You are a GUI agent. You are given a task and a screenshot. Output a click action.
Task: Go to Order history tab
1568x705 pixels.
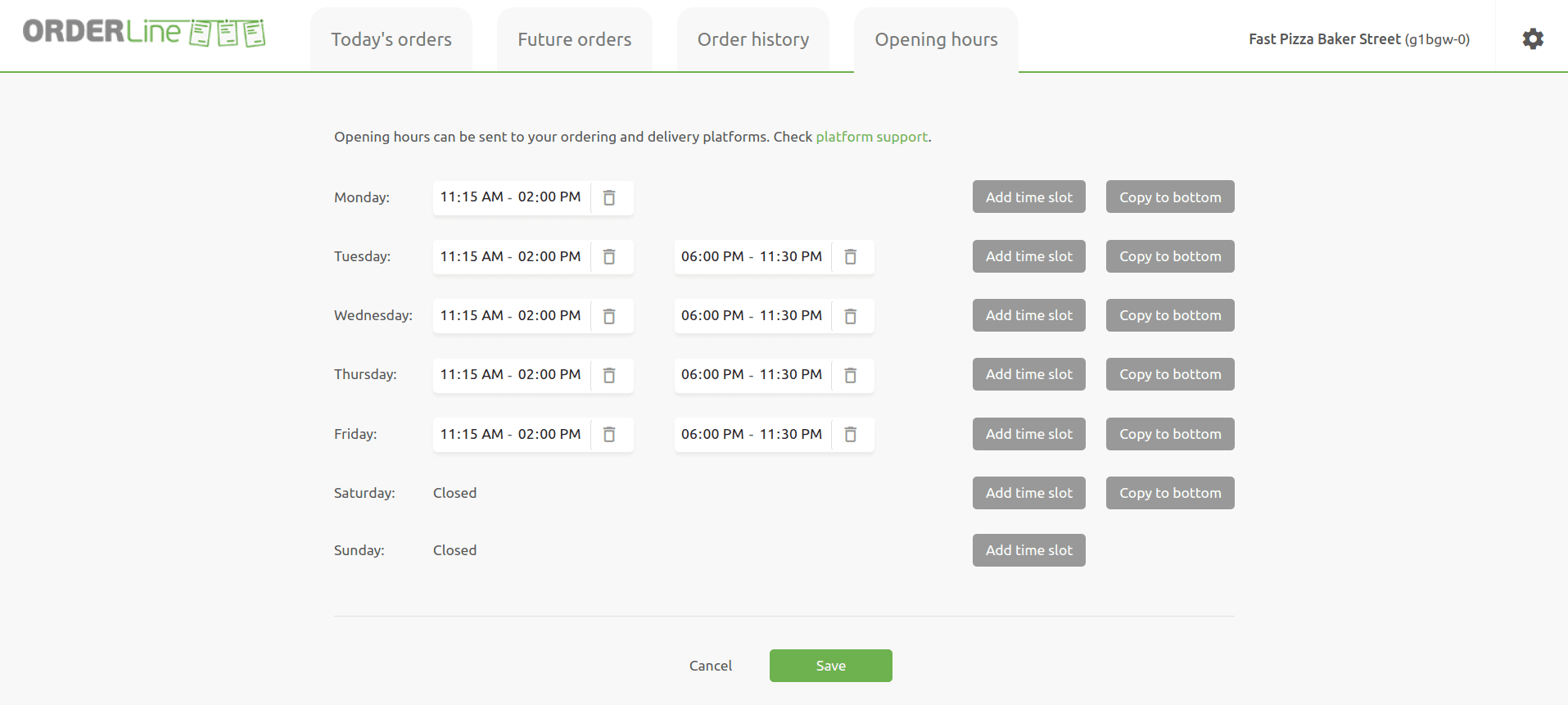click(x=752, y=39)
